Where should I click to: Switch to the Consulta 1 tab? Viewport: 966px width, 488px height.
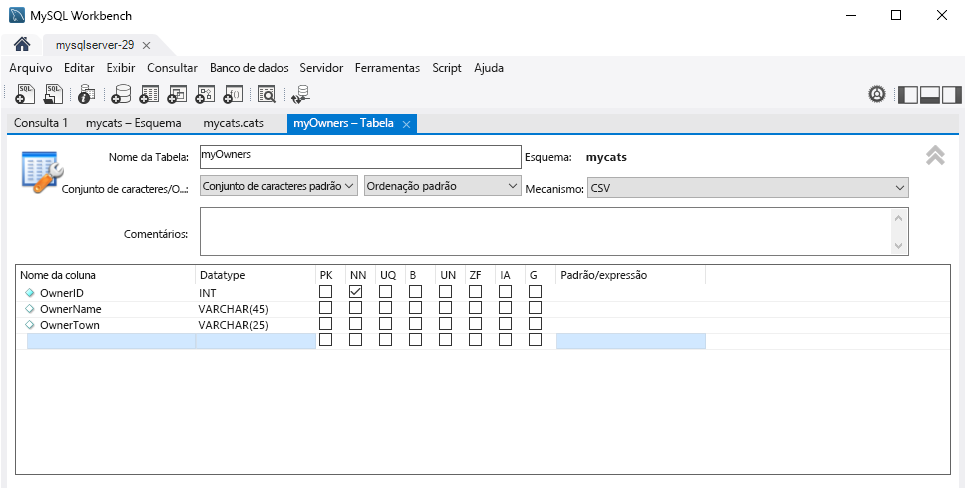(41, 123)
